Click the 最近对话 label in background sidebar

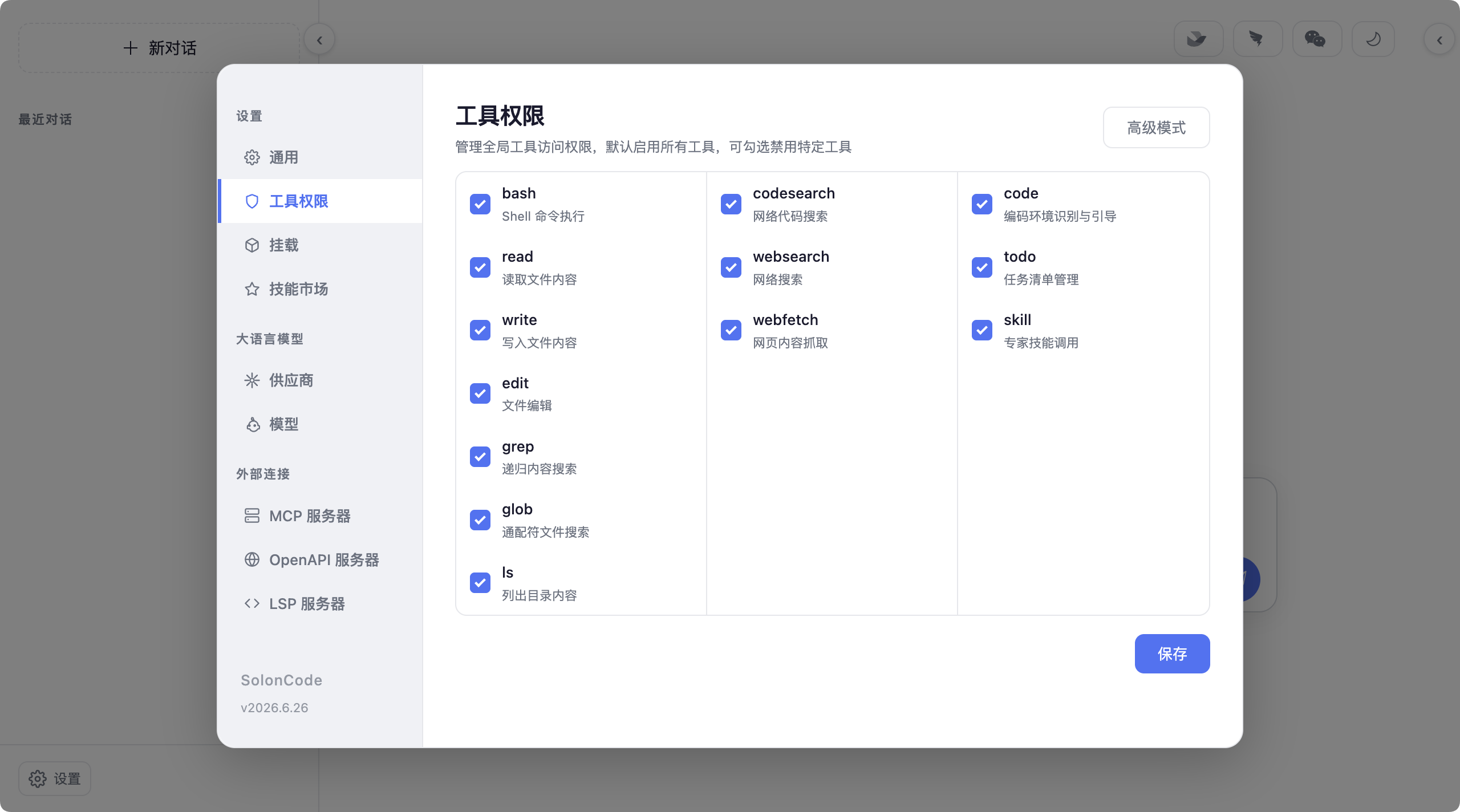45,120
